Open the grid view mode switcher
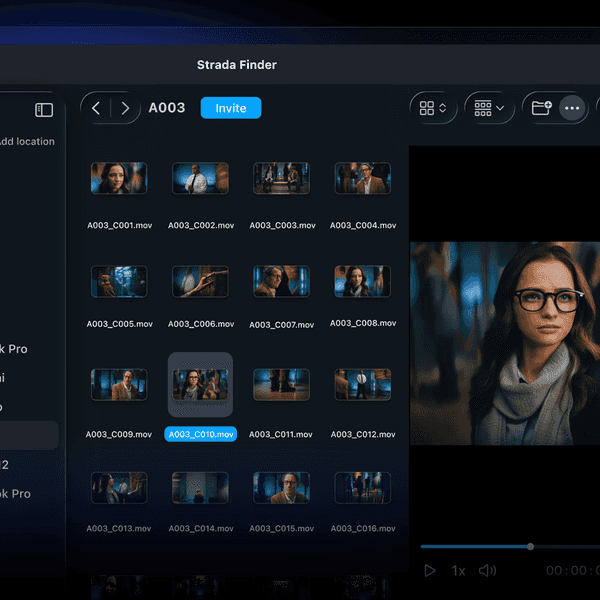The width and height of the screenshot is (600, 600). [x=433, y=108]
